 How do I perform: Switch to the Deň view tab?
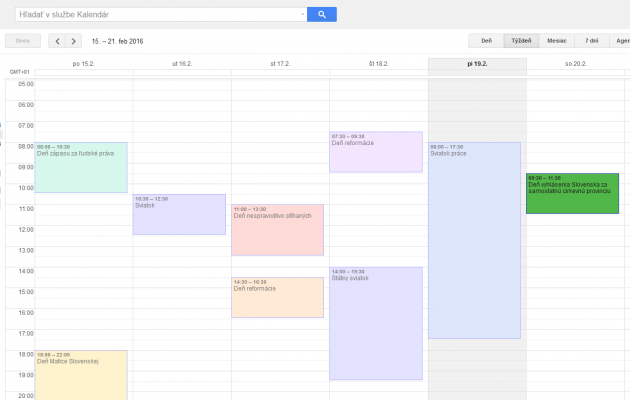(486, 41)
